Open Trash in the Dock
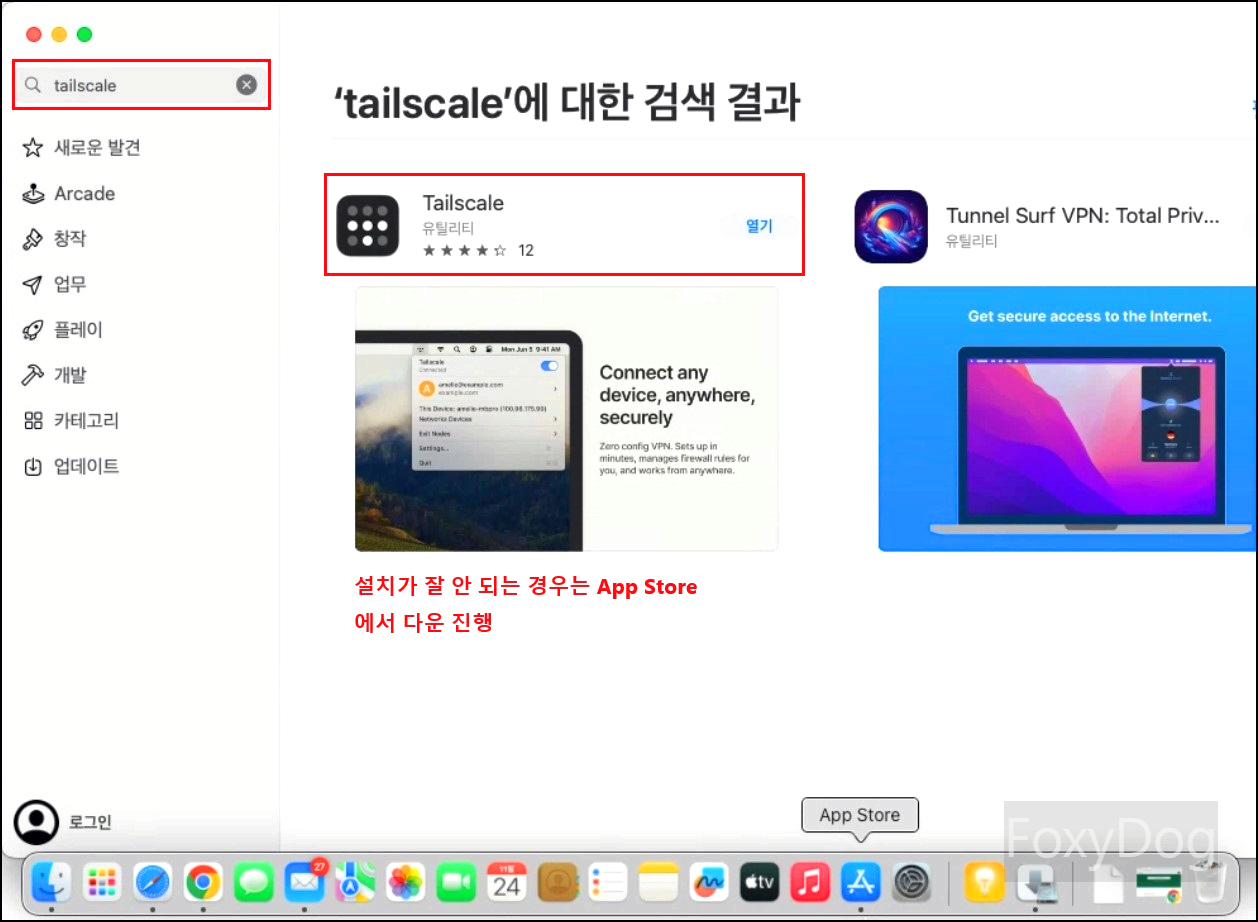 1210,882
